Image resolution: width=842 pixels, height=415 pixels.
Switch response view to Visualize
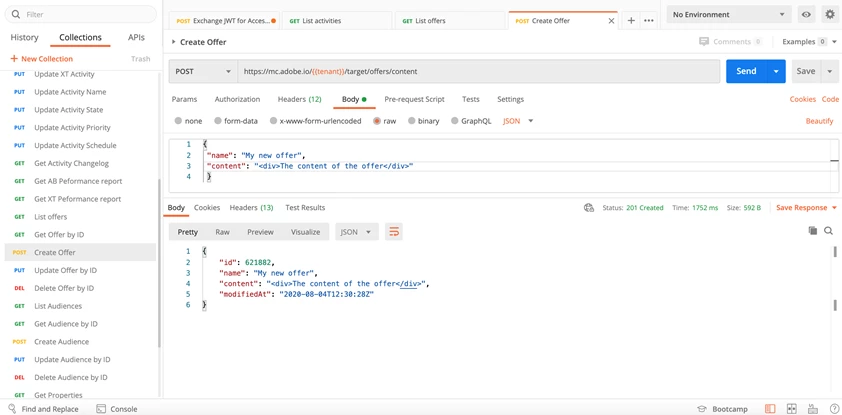coord(306,232)
